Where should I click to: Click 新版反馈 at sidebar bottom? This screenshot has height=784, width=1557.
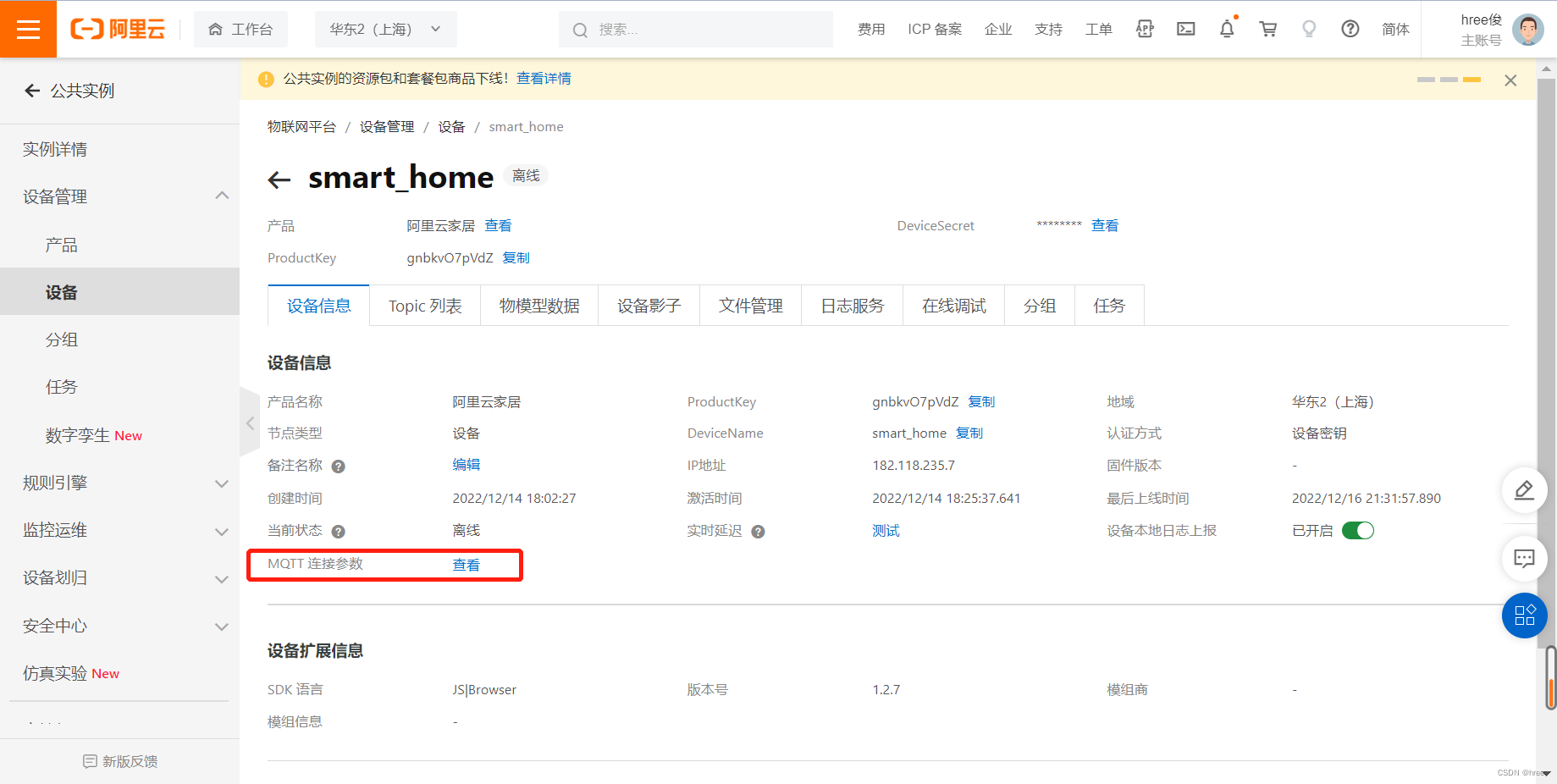(120, 761)
